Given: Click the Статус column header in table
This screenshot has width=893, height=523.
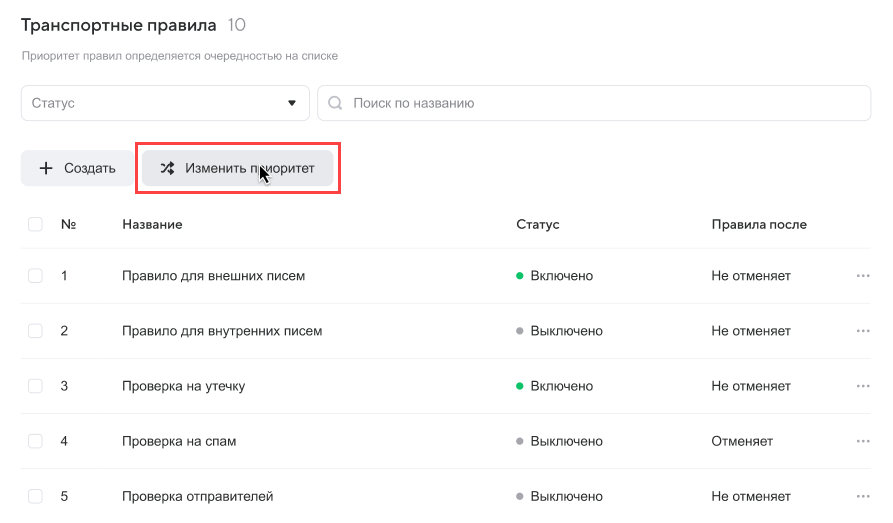Looking at the screenshot, I should pos(537,224).
